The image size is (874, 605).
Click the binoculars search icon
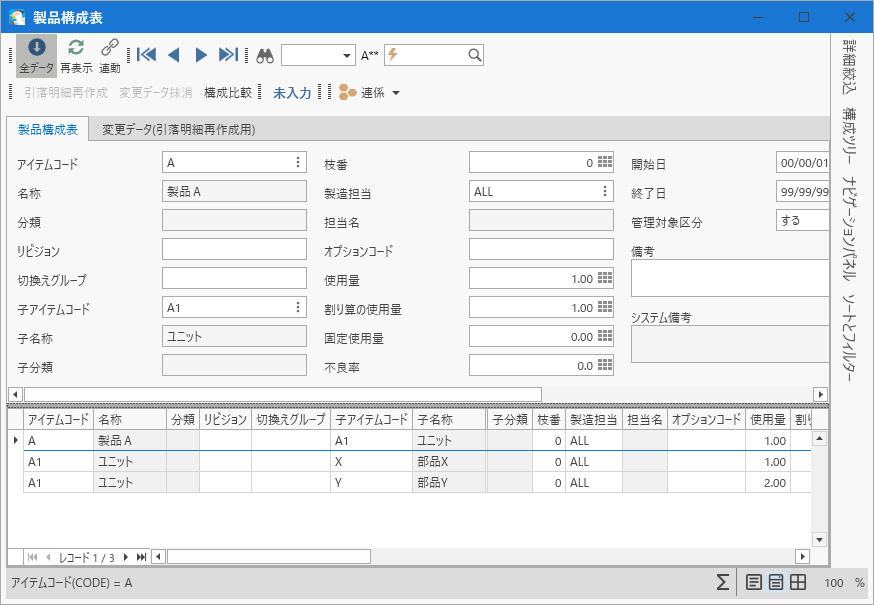265,55
